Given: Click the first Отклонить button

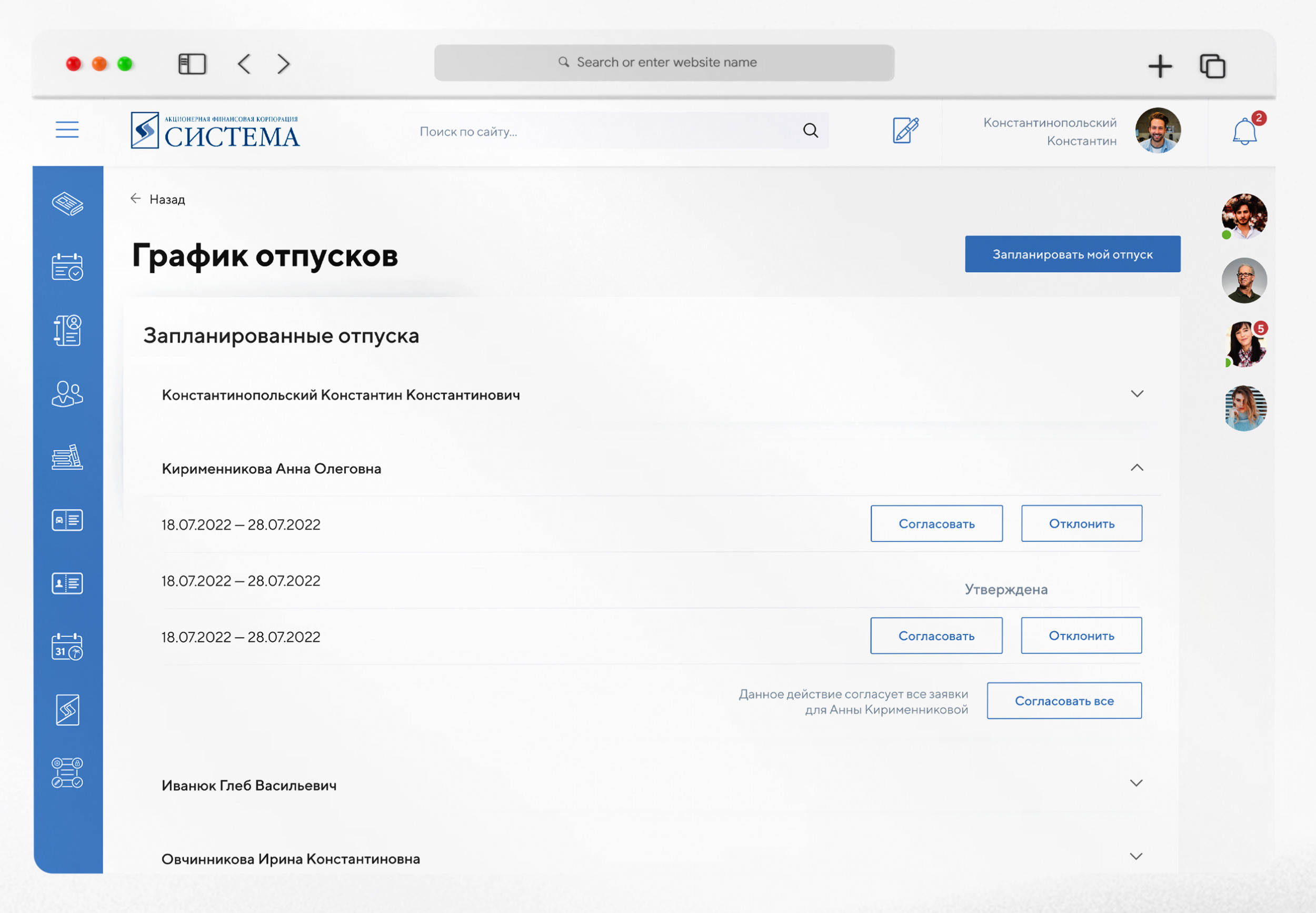Looking at the screenshot, I should (1082, 523).
